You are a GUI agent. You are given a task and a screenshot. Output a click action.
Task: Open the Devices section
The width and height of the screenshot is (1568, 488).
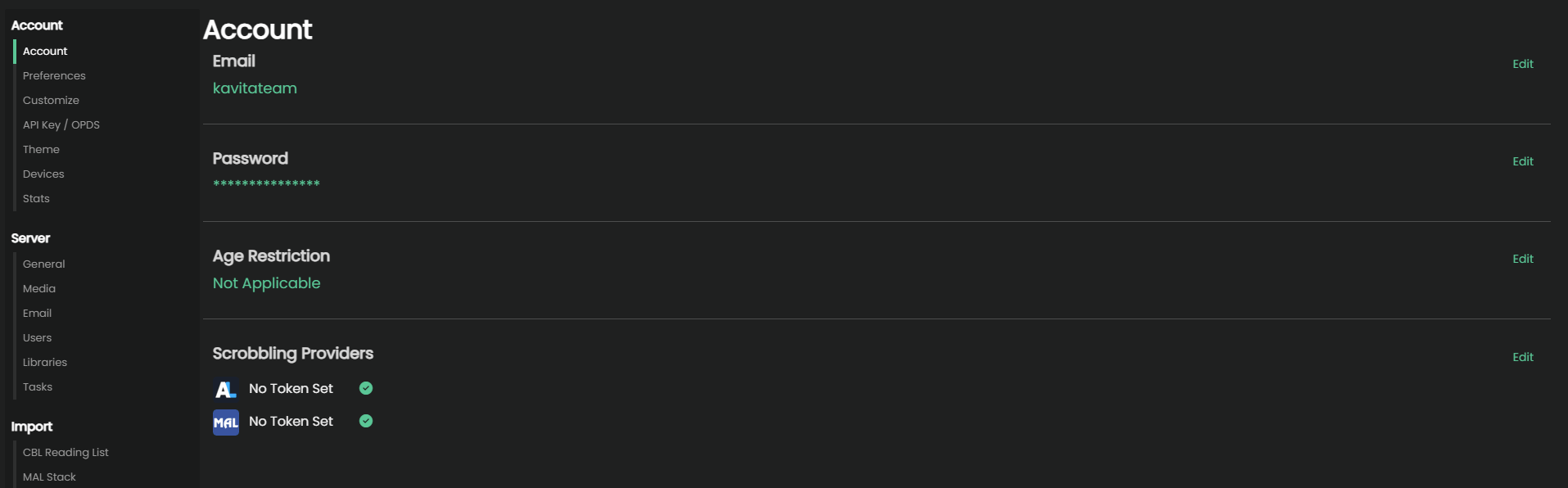[43, 174]
